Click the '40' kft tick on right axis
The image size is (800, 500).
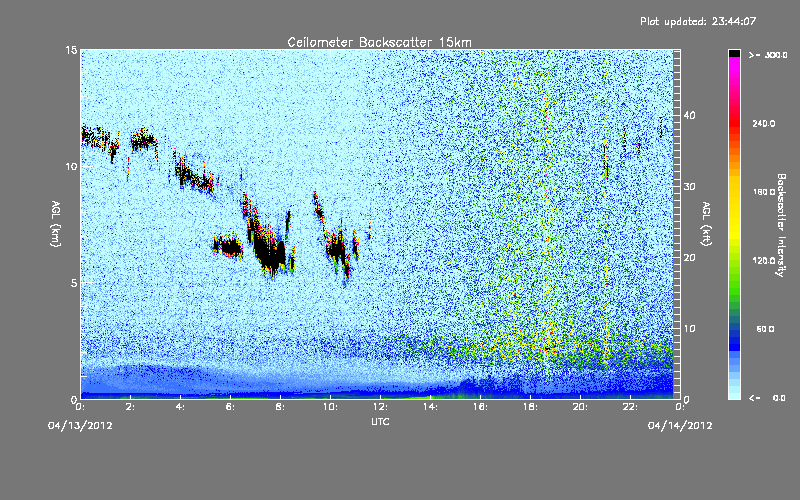(689, 115)
